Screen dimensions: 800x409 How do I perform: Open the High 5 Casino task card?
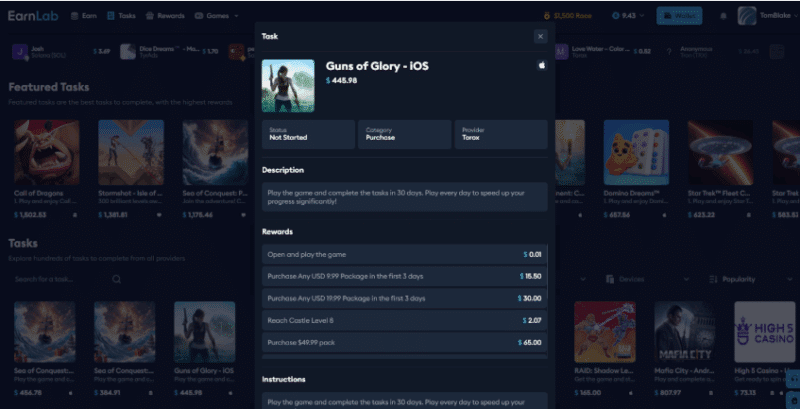pyautogui.click(x=765, y=349)
